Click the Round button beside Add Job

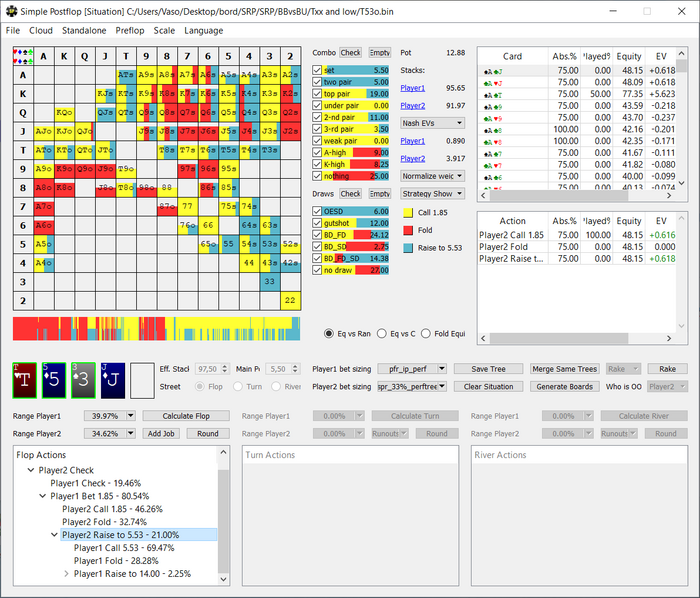[x=208, y=433]
